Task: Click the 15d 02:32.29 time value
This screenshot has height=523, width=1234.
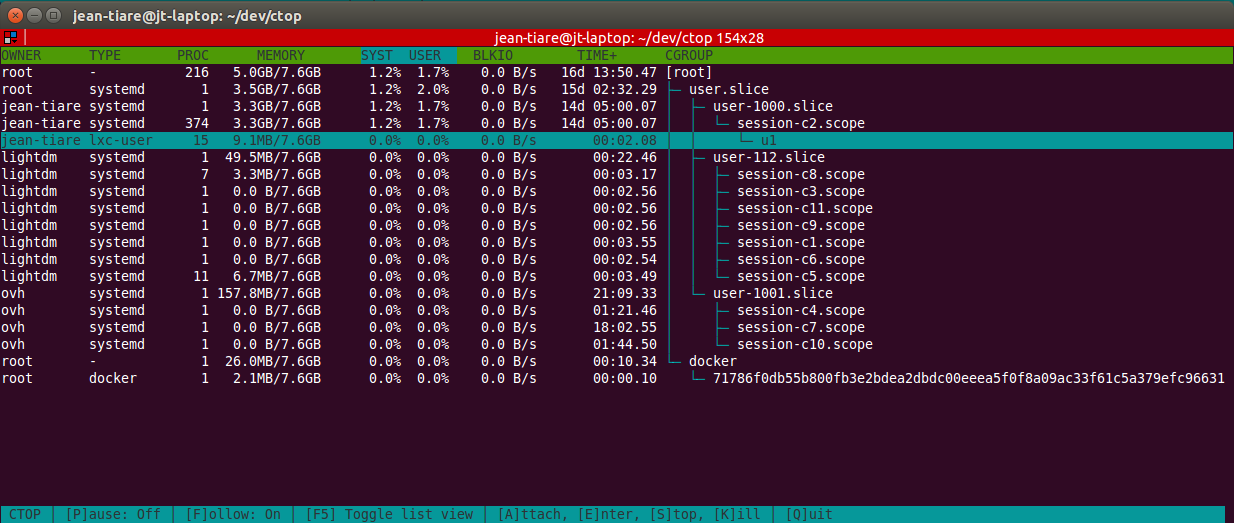Action: pyautogui.click(x=609, y=89)
